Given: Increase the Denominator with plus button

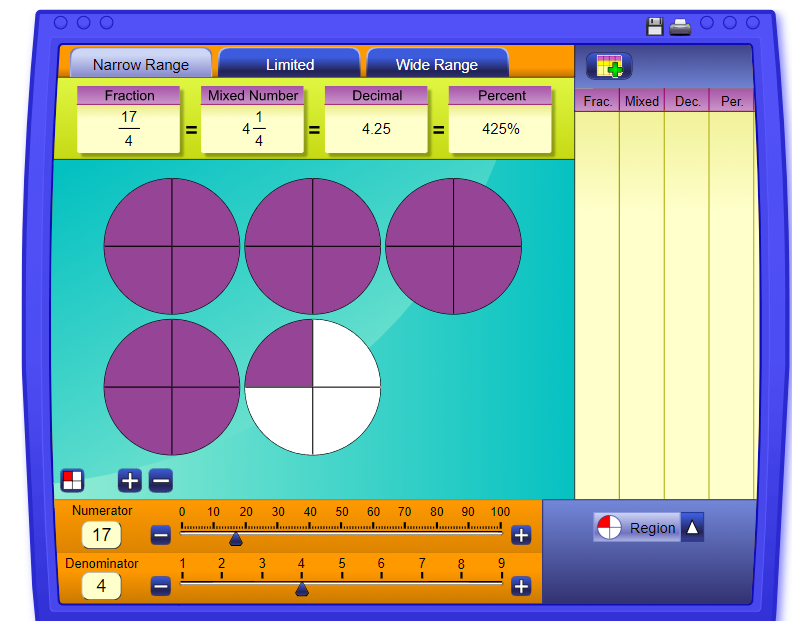Looking at the screenshot, I should coord(521,586).
